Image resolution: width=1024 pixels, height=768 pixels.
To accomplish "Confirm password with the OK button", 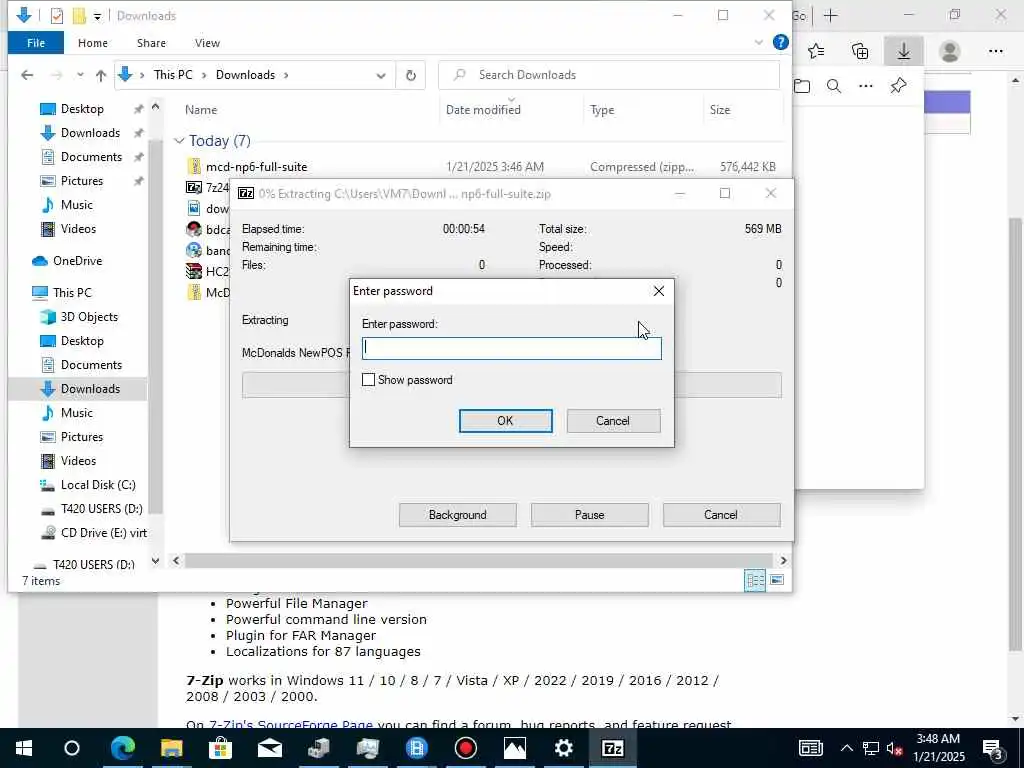I will click(505, 421).
